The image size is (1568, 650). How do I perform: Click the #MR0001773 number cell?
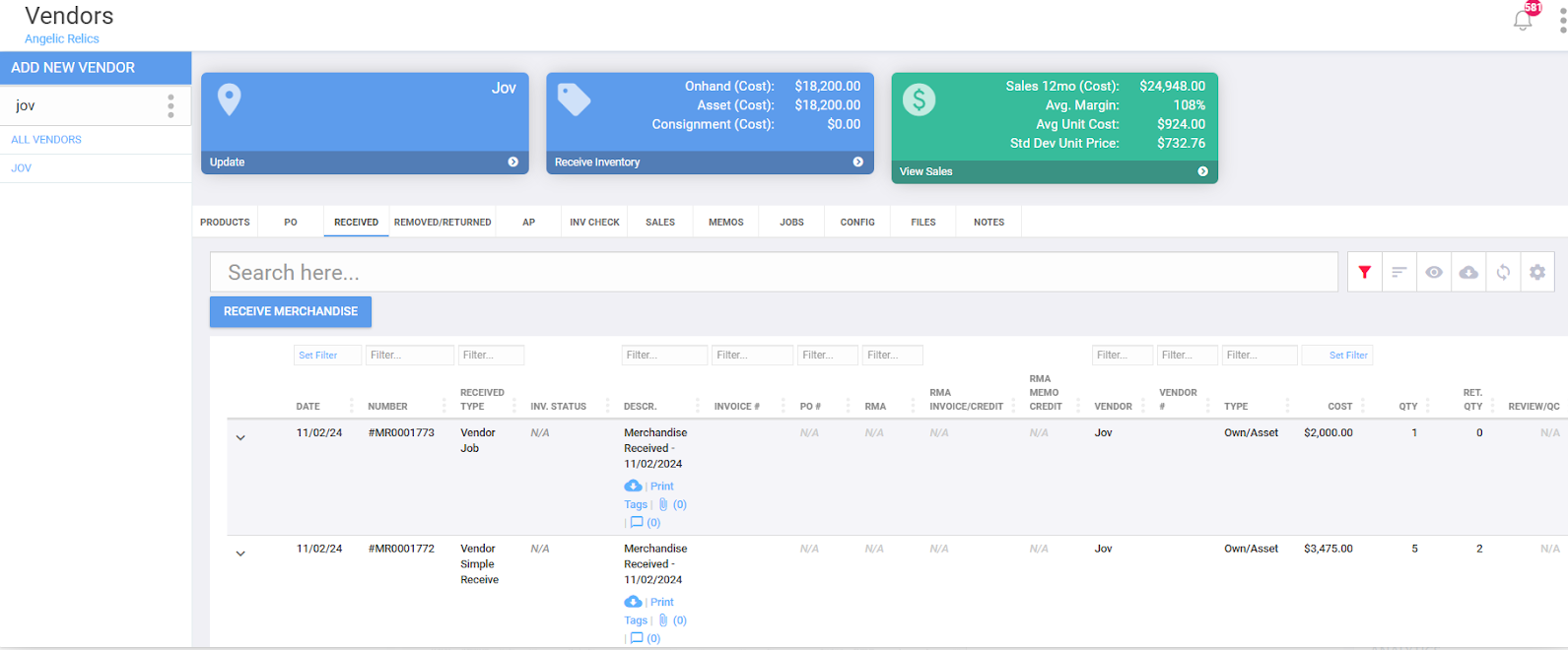click(x=401, y=432)
